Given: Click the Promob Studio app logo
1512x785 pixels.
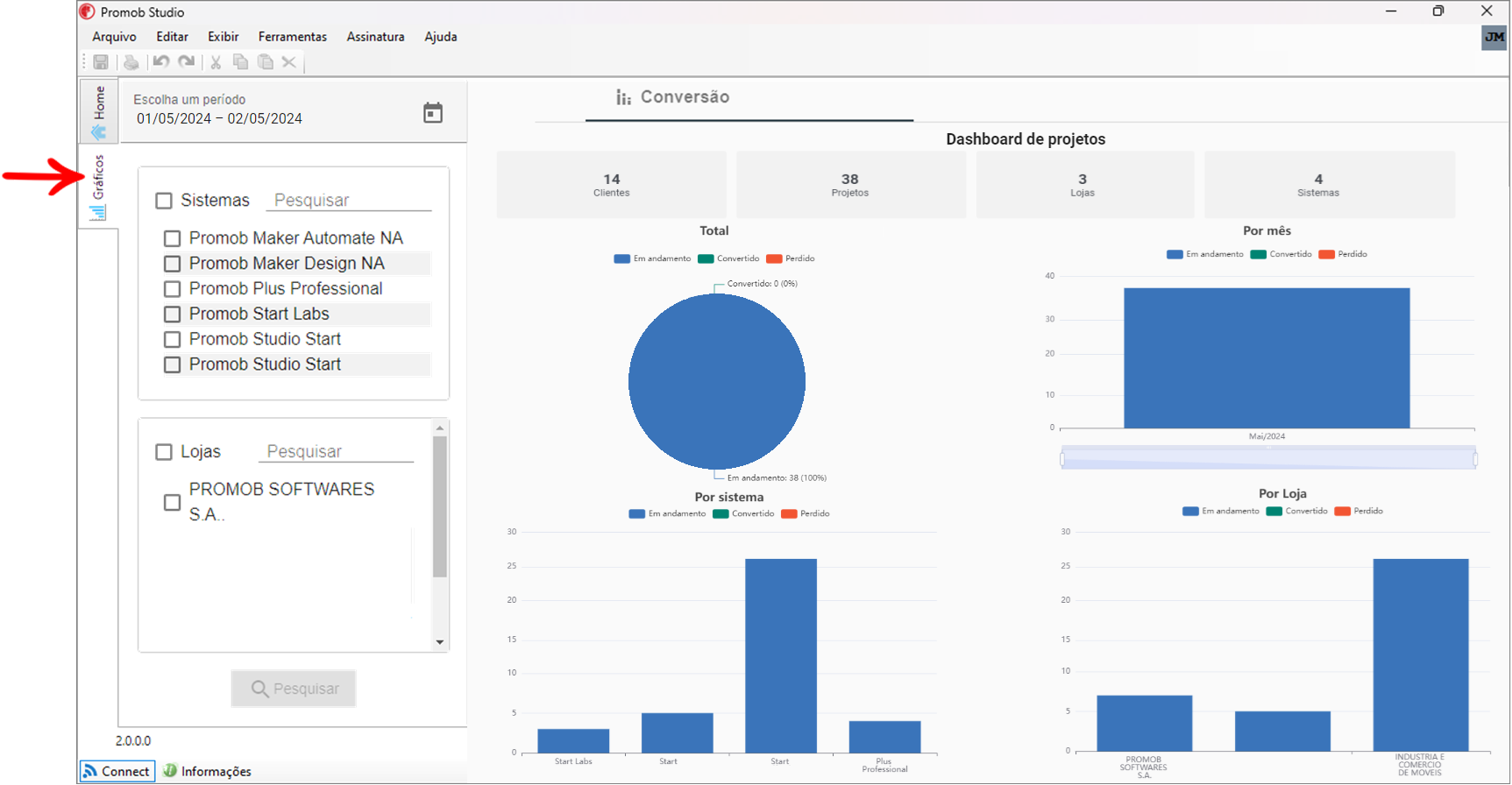Looking at the screenshot, I should (x=87, y=11).
